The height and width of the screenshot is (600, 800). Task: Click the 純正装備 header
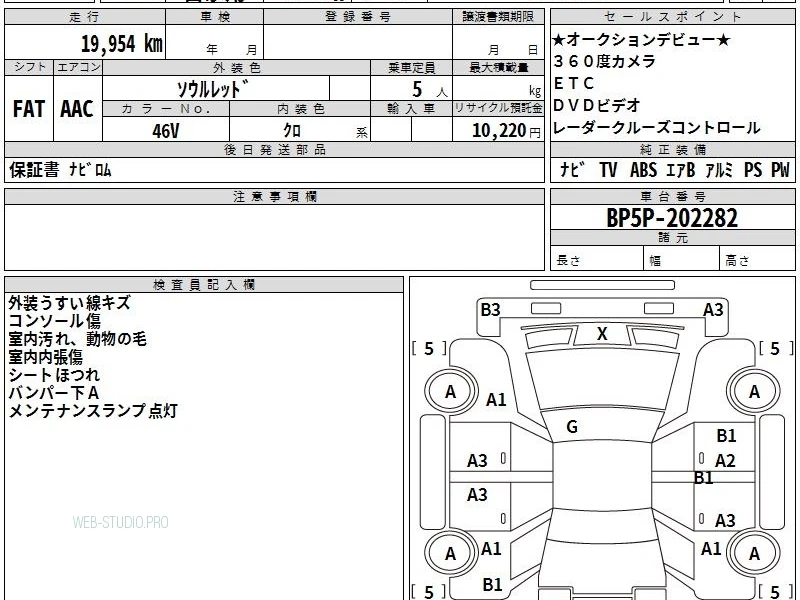tap(673, 149)
